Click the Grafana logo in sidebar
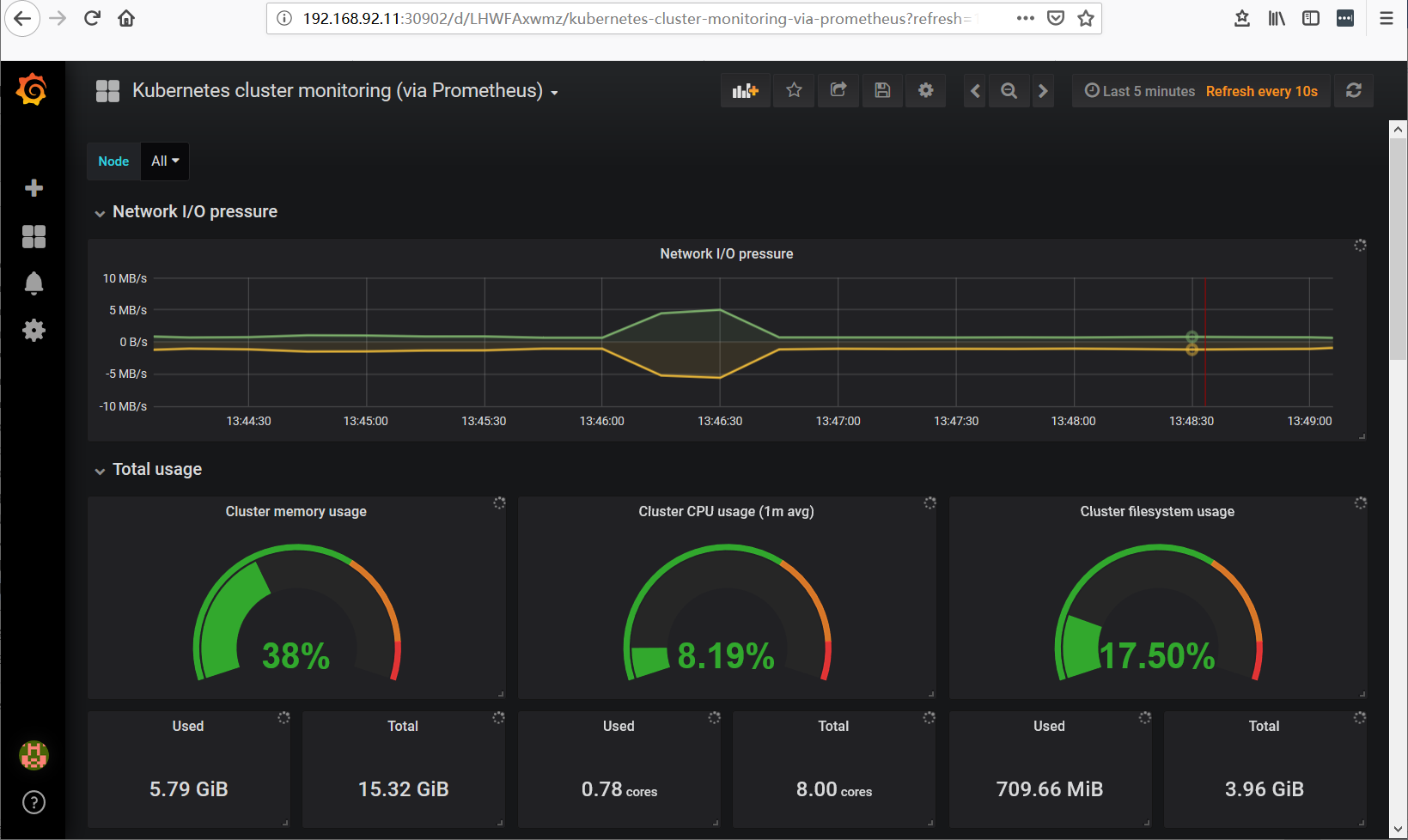 click(x=32, y=89)
